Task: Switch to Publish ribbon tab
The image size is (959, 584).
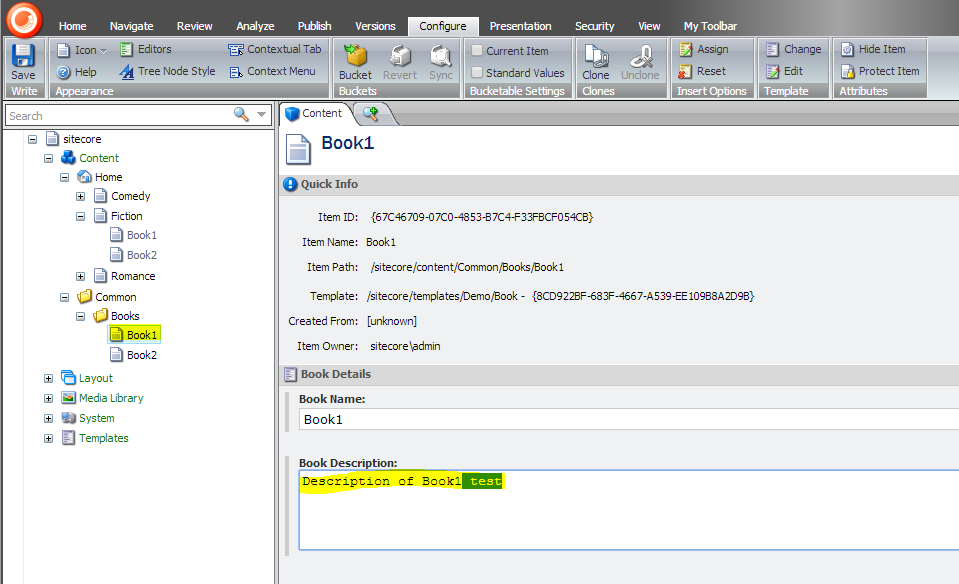Action: coord(314,26)
